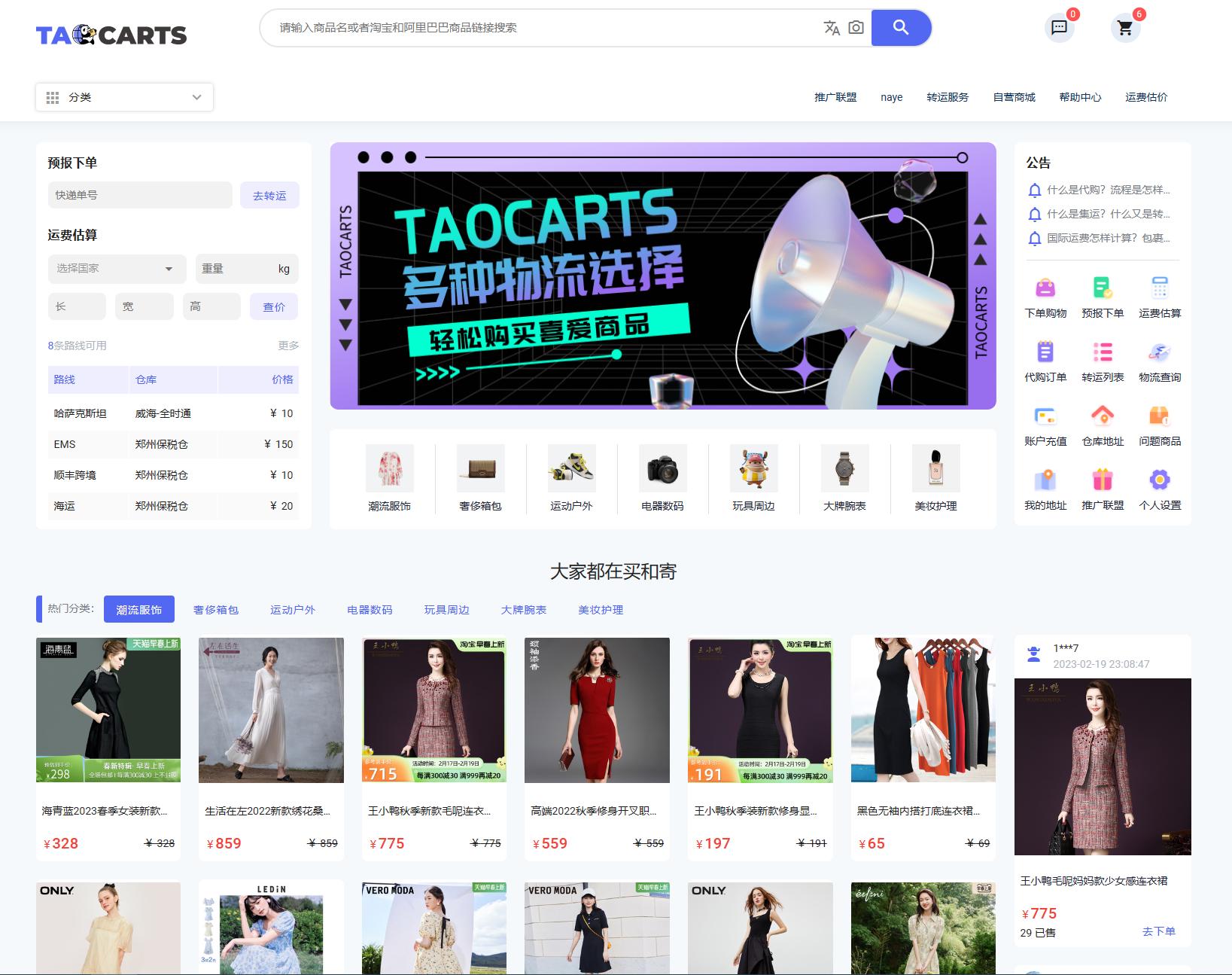Open the 帮助中心 navigation menu item

tap(1079, 96)
